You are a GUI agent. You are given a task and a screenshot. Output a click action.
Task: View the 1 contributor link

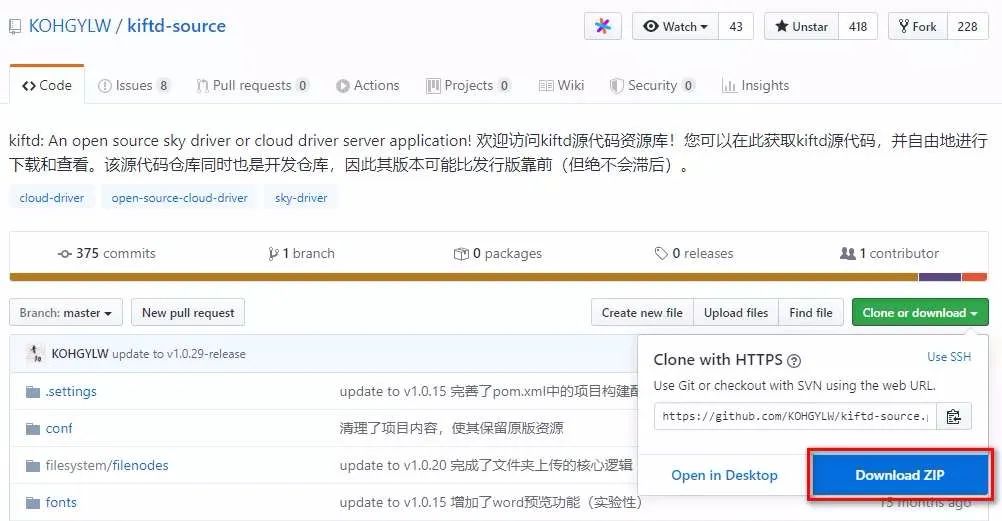[890, 253]
